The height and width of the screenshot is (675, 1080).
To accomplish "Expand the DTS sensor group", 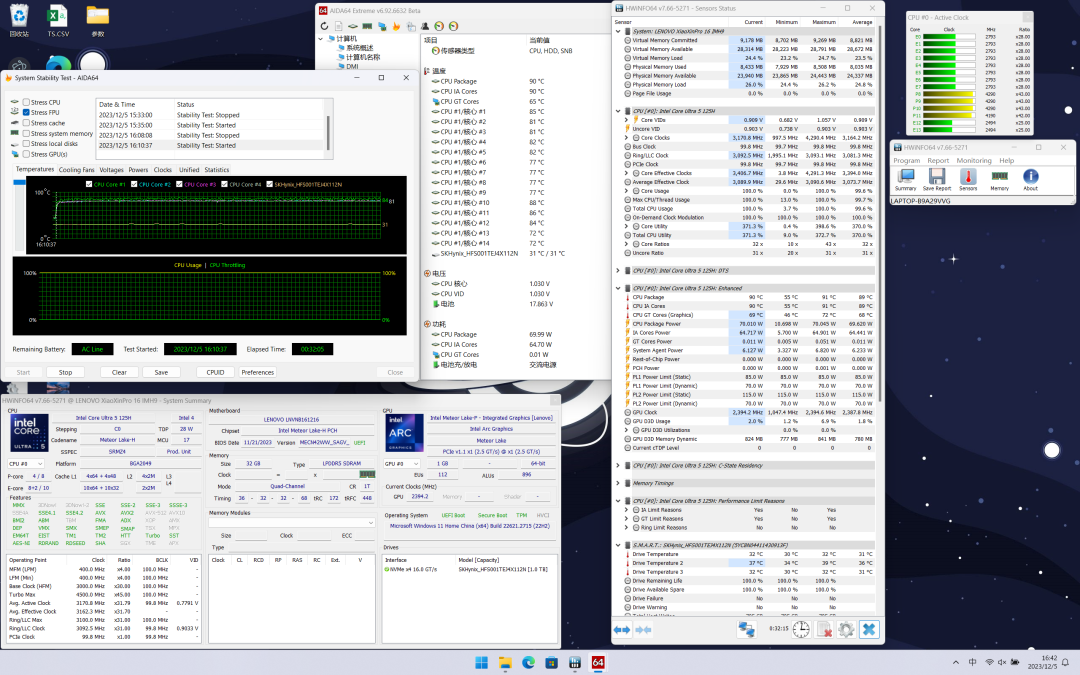I will [618, 271].
